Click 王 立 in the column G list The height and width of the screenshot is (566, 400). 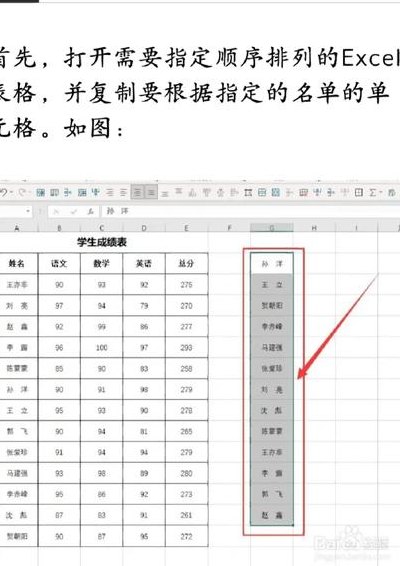coord(272,285)
